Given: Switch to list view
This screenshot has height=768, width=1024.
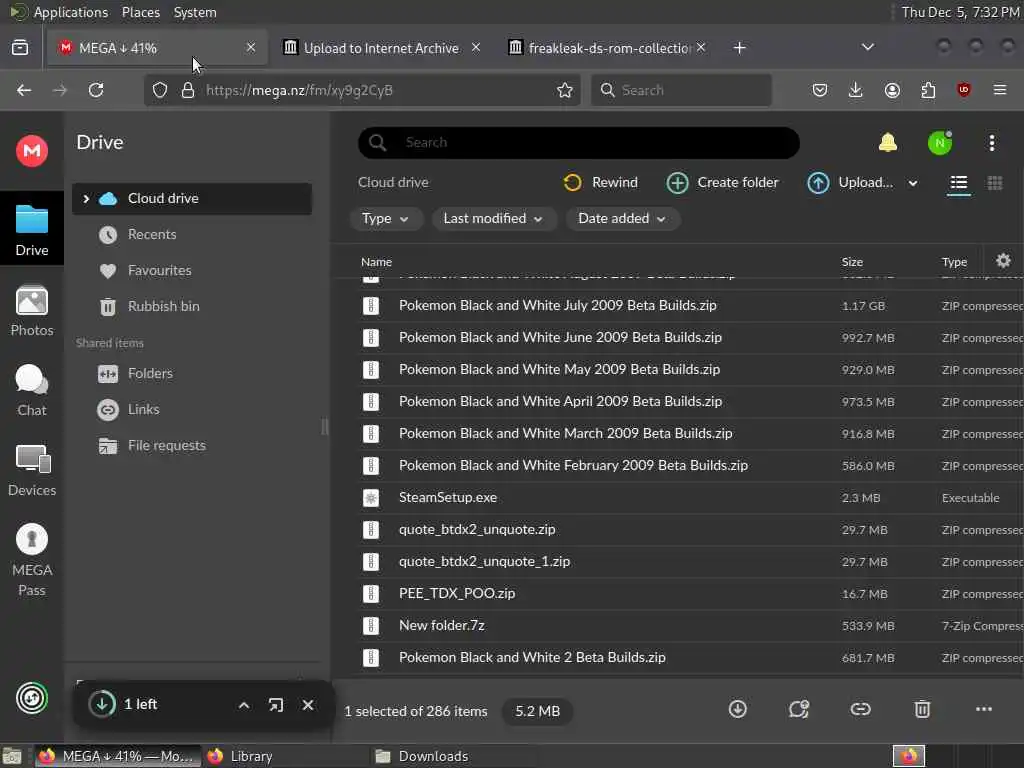Looking at the screenshot, I should pyautogui.click(x=958, y=183).
